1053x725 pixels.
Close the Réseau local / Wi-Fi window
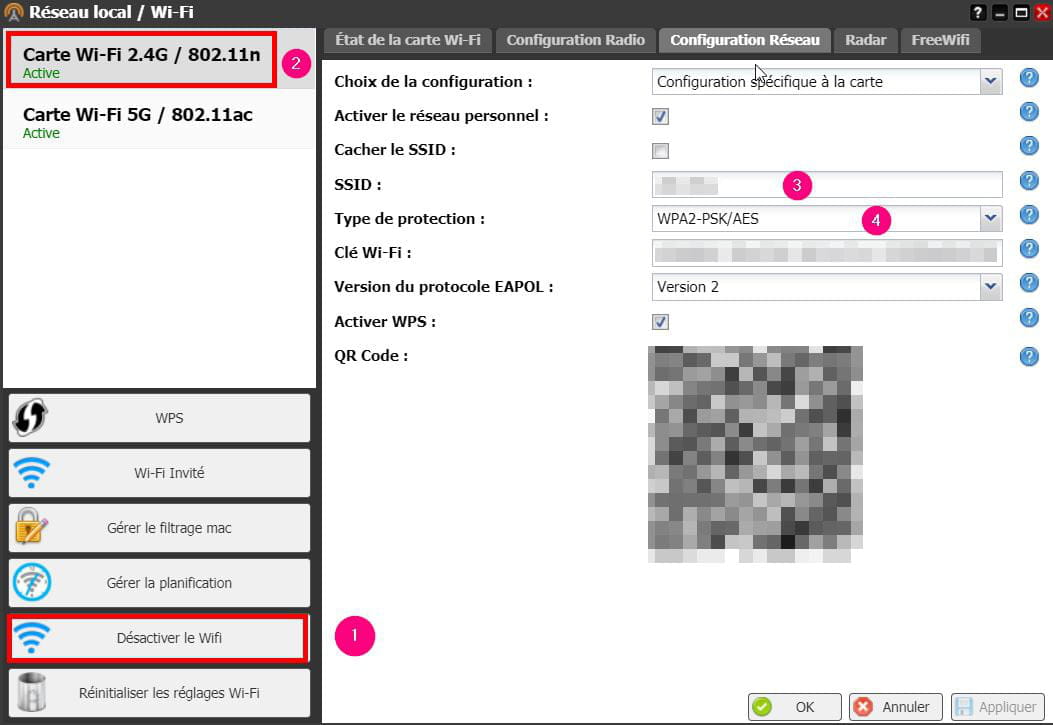pyautogui.click(x=1043, y=12)
